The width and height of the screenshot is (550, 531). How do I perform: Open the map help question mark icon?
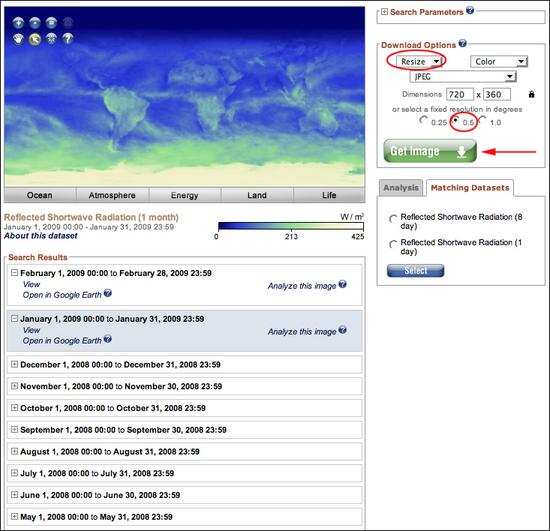(x=68, y=39)
